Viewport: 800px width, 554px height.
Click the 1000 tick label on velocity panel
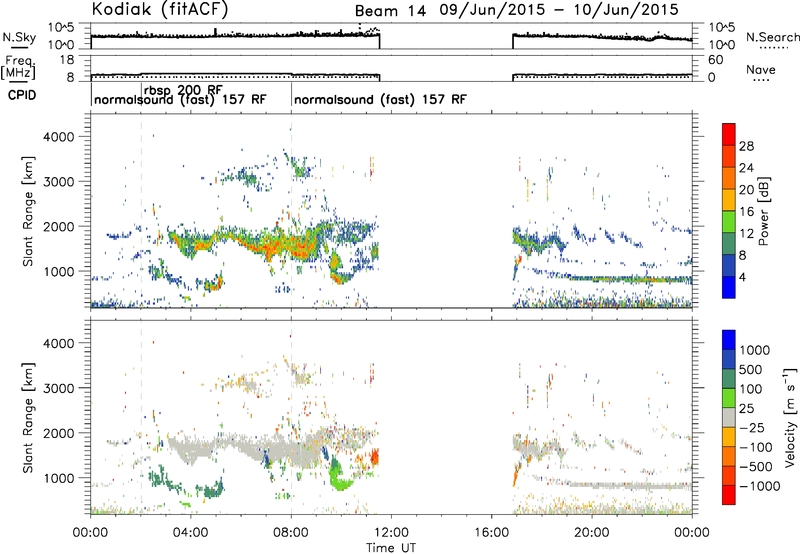[58, 478]
